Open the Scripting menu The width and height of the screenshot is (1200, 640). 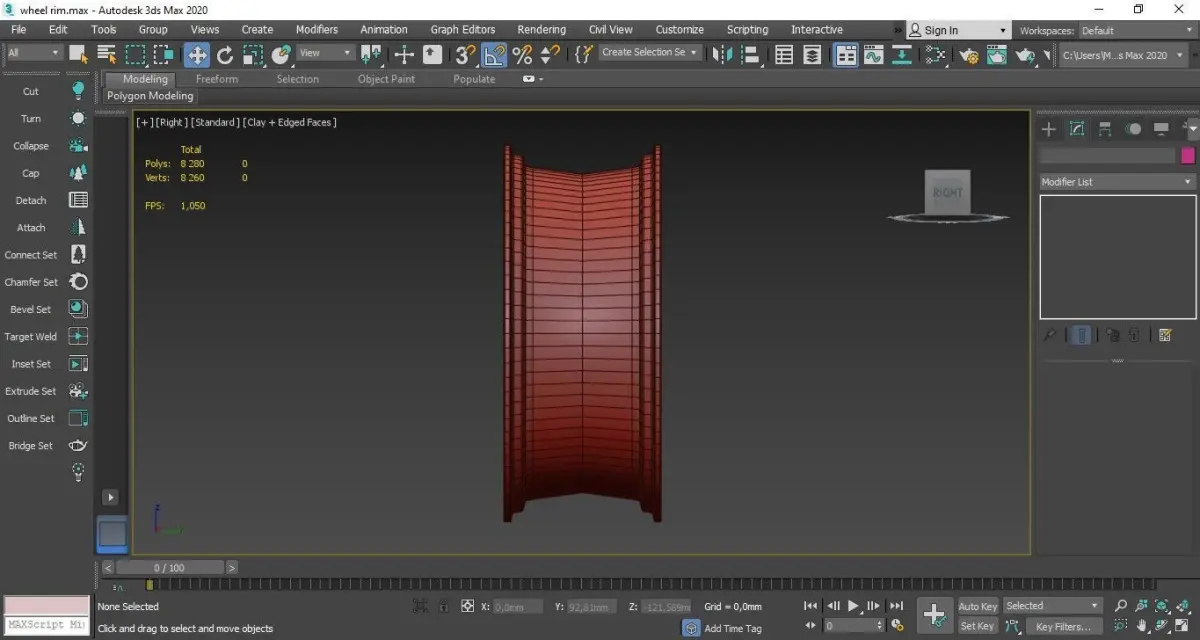coord(747,29)
